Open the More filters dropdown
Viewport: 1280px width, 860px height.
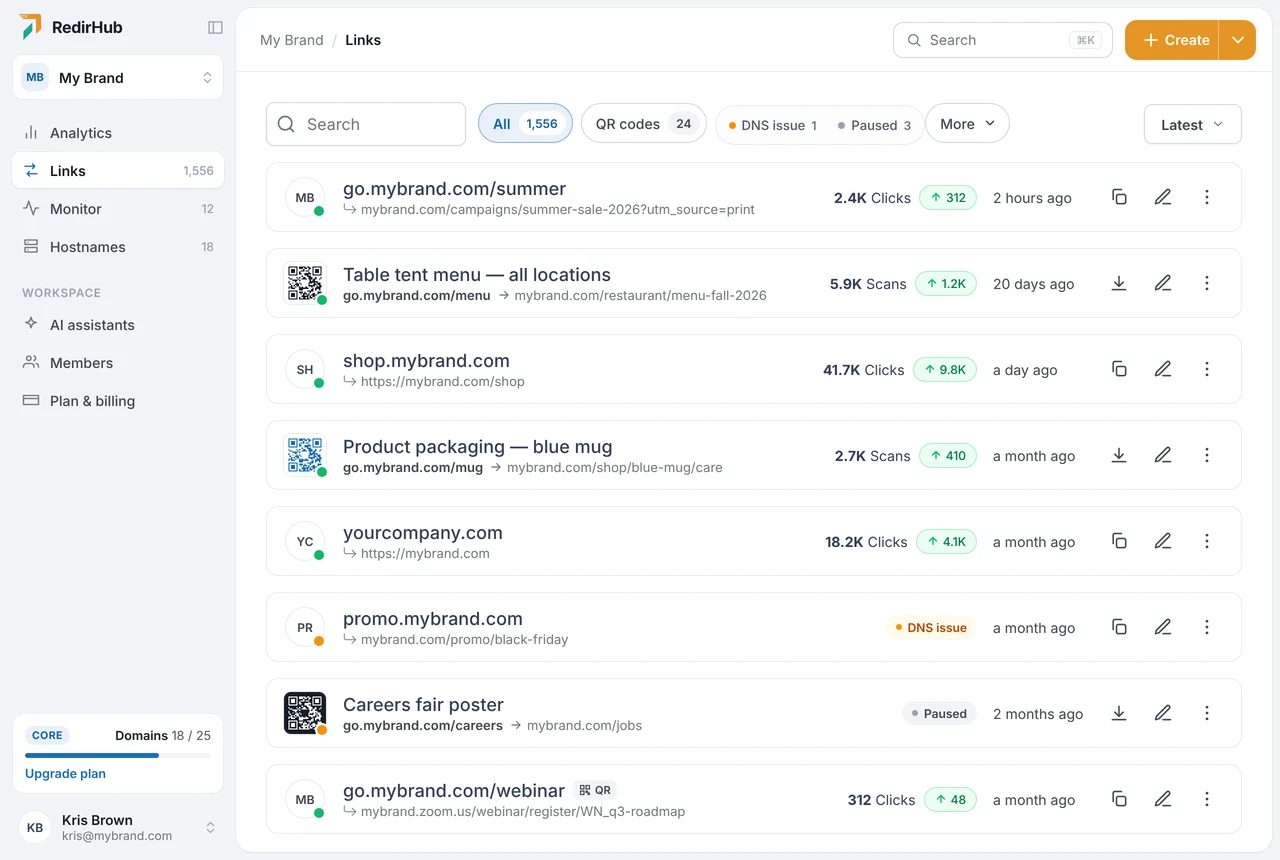[967, 124]
